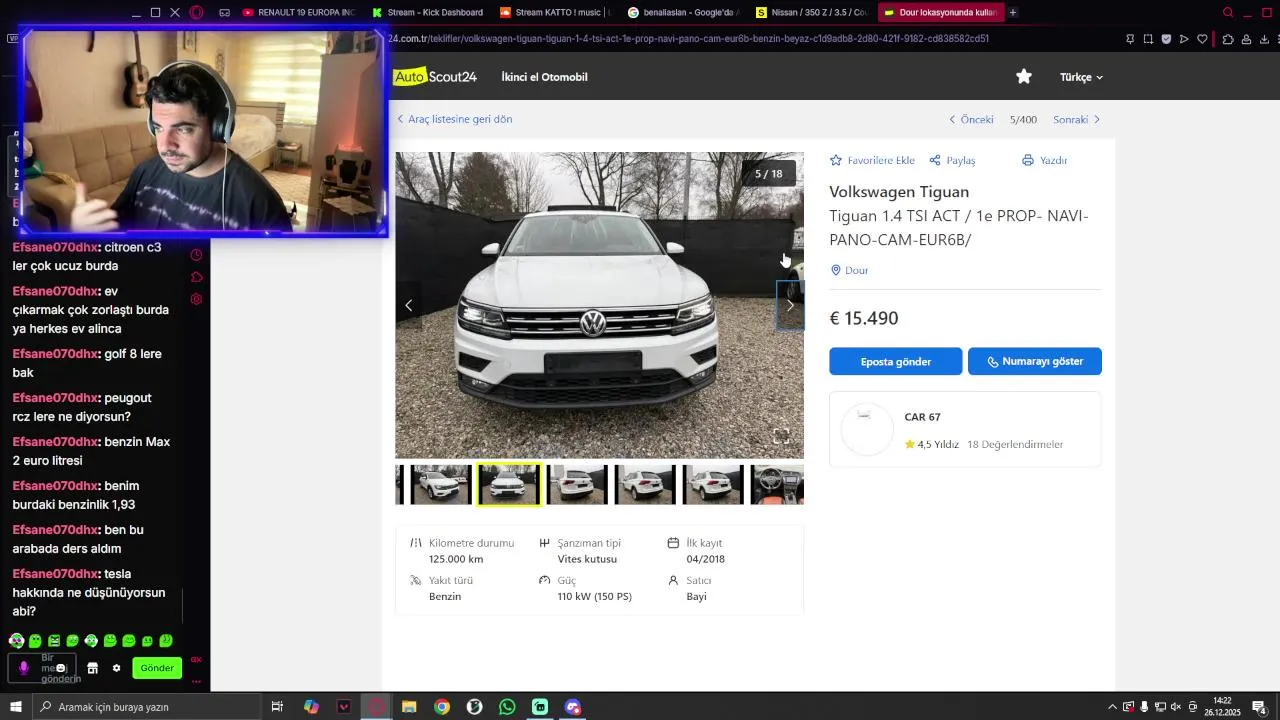The width and height of the screenshot is (1280, 720).
Task: Show hidden system tray icons
Action: [x=1112, y=707]
